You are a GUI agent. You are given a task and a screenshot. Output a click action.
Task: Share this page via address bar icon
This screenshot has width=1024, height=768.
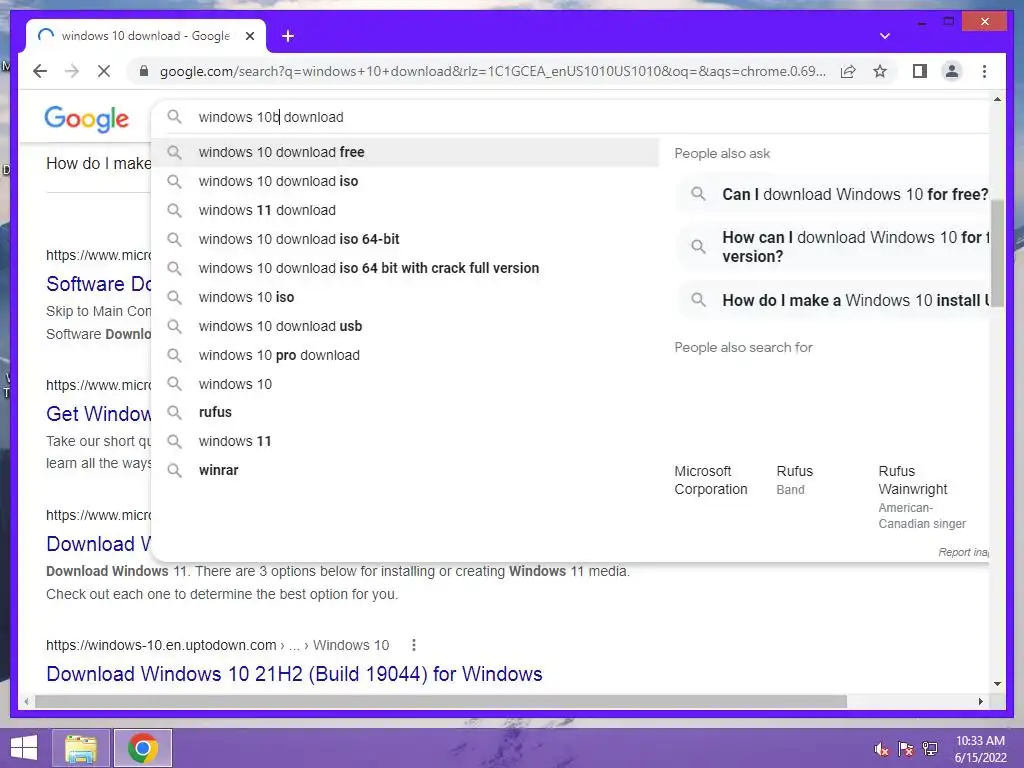pos(848,71)
